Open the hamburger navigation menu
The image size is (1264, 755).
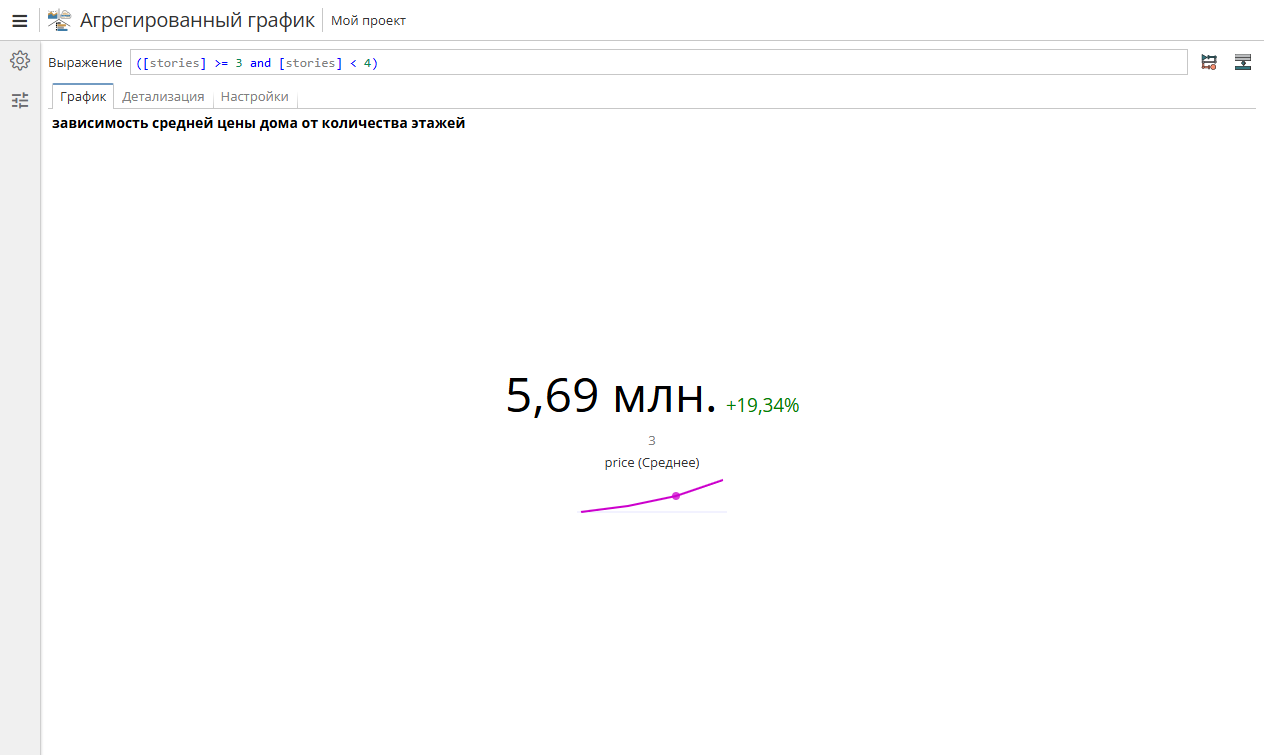[19, 20]
